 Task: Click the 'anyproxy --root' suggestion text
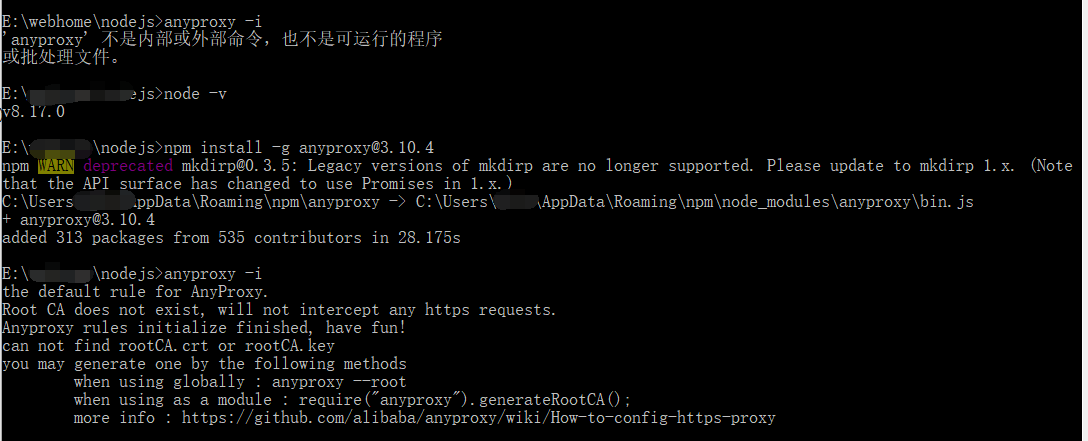pos(339,382)
